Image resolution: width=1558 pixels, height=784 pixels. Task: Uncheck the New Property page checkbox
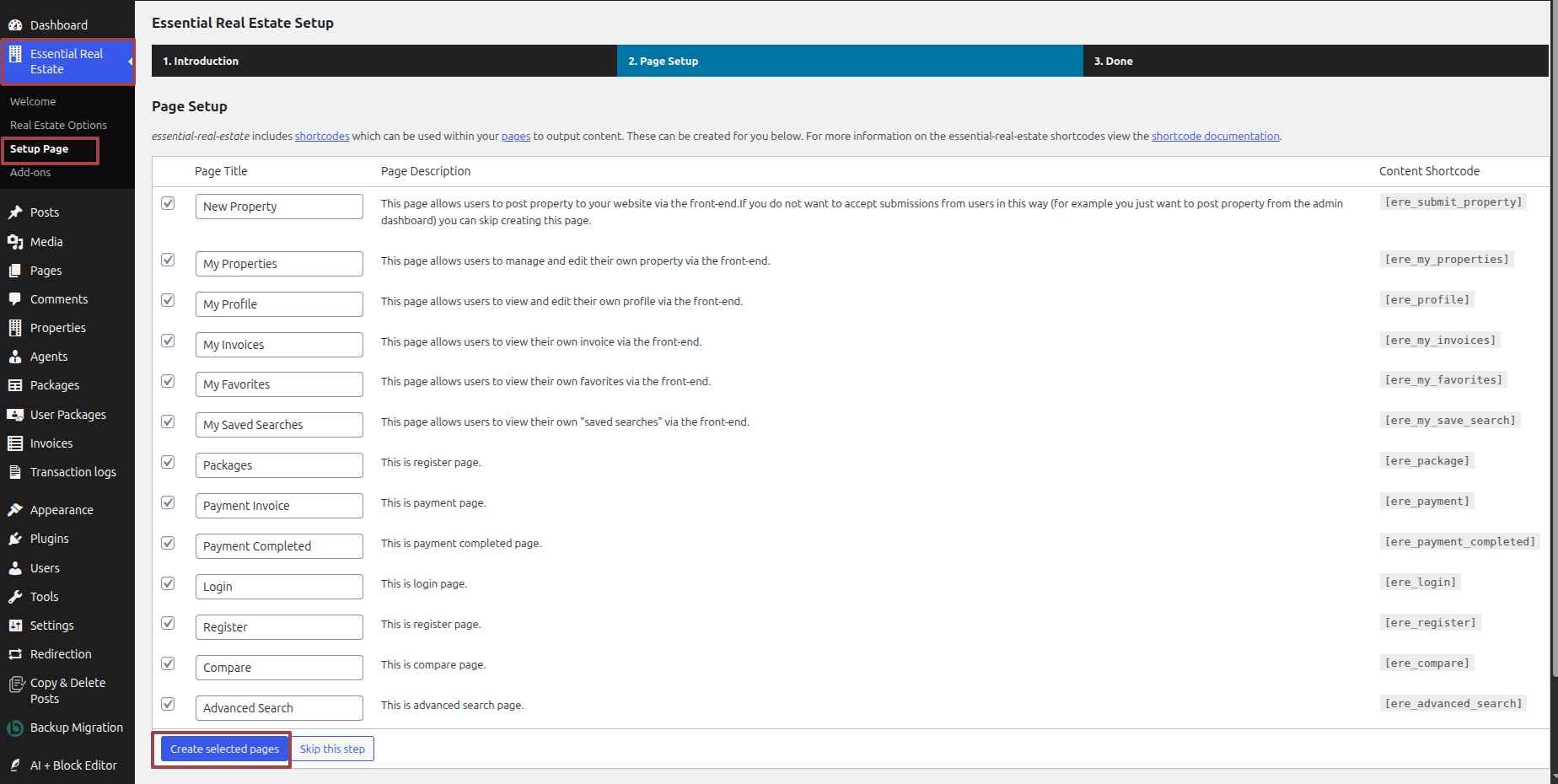pyautogui.click(x=169, y=203)
